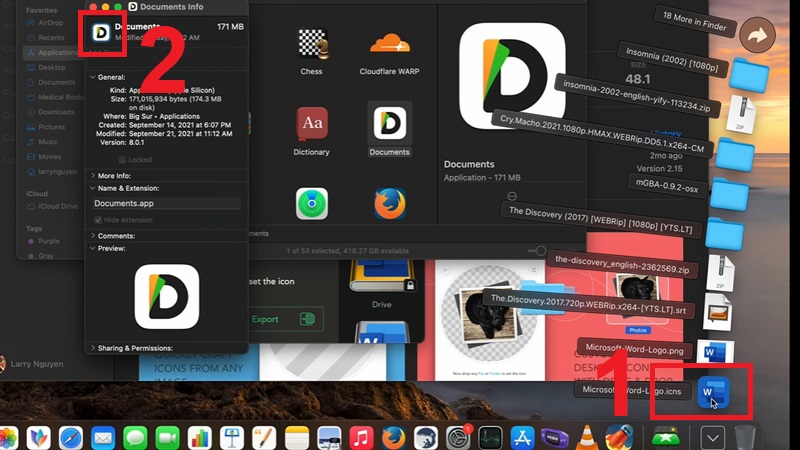The image size is (800, 450).
Task: Open Notes from the Dock
Action: 296,438
